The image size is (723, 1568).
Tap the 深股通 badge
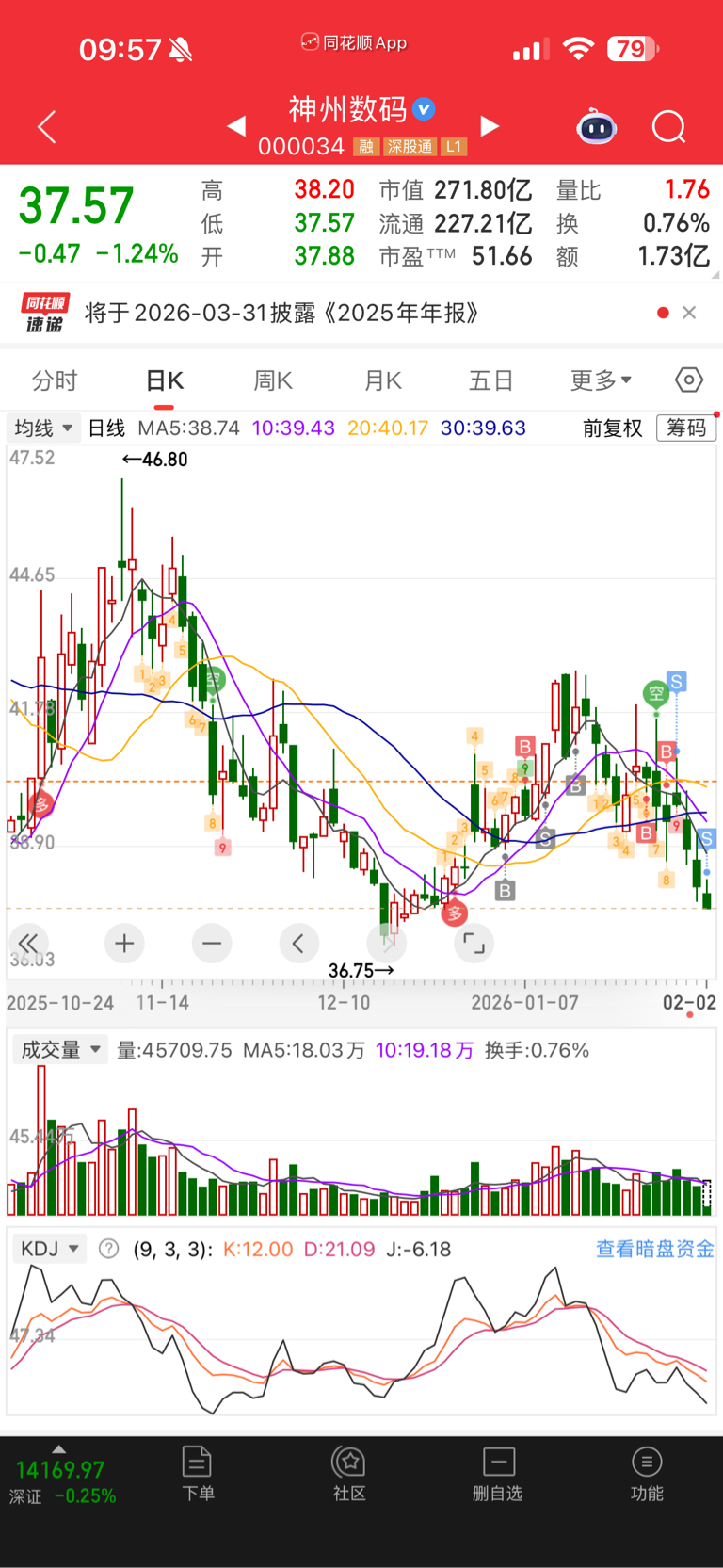[410, 147]
